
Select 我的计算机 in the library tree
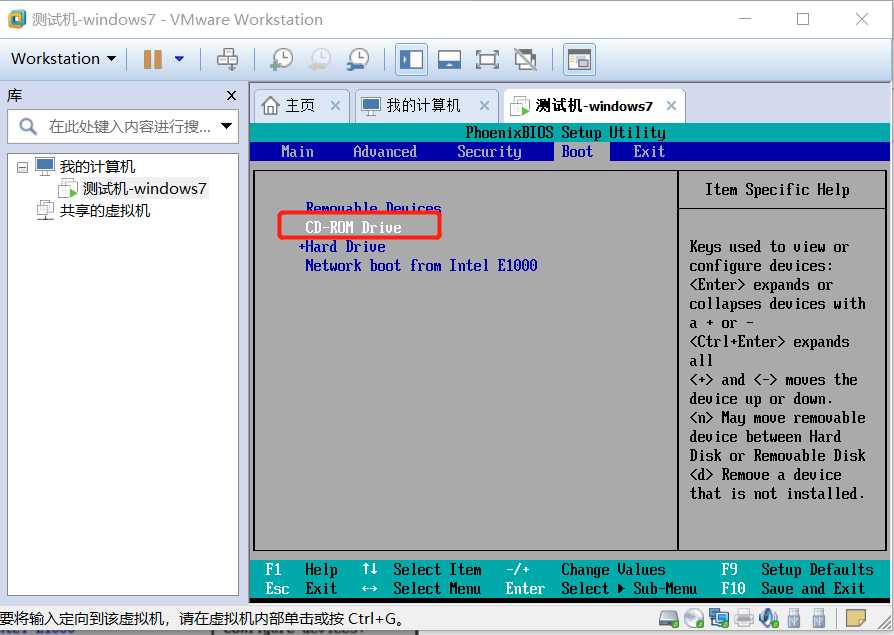(97, 166)
